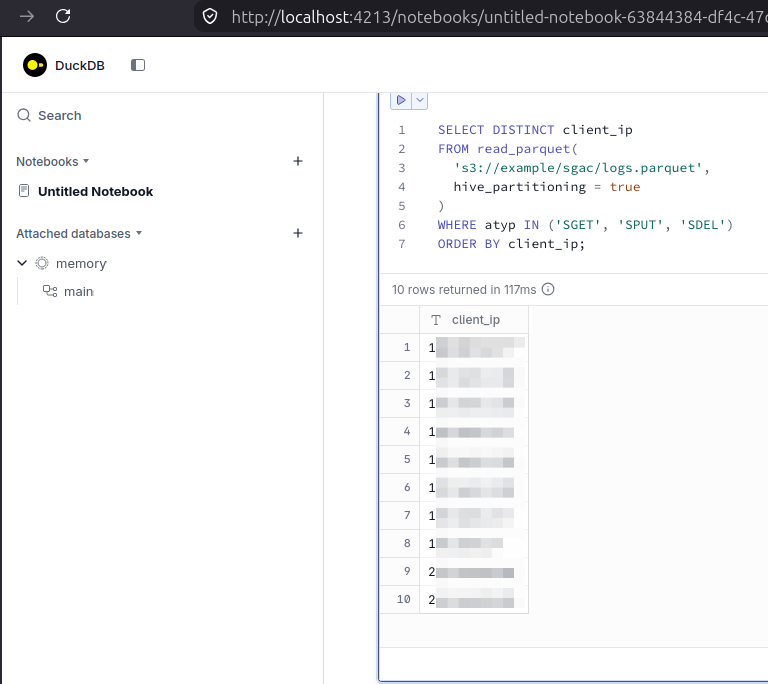Click client_ip cell in row 5
Viewport: 768px width, 684px height.
pyautogui.click(x=474, y=460)
